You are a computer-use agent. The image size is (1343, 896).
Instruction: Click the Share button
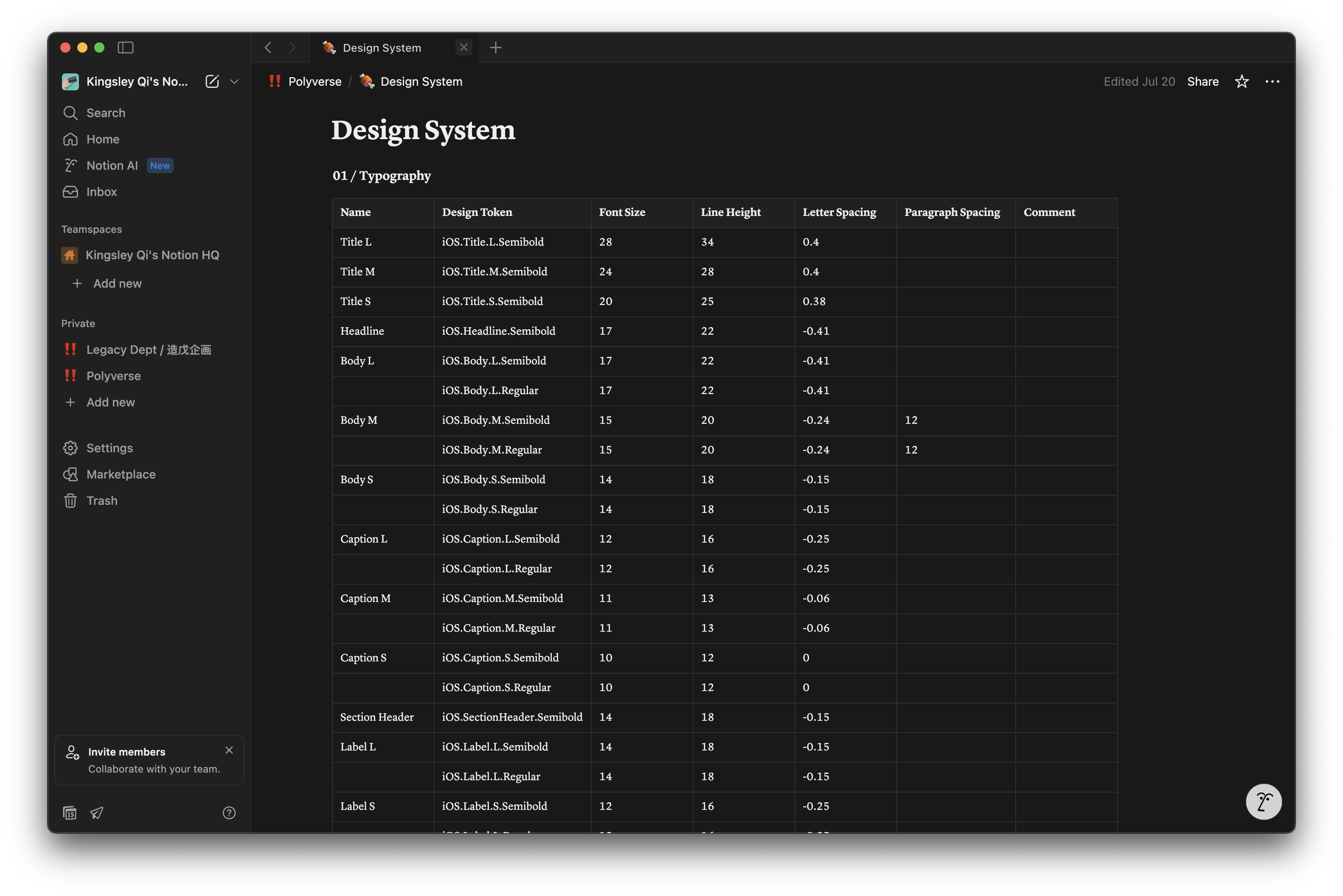pos(1203,82)
